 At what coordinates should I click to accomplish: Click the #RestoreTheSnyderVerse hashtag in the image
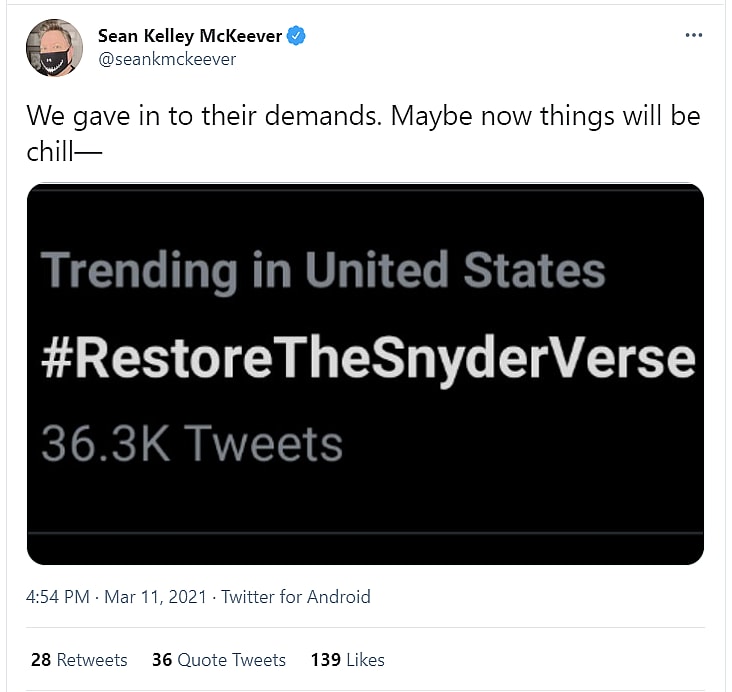click(x=367, y=358)
